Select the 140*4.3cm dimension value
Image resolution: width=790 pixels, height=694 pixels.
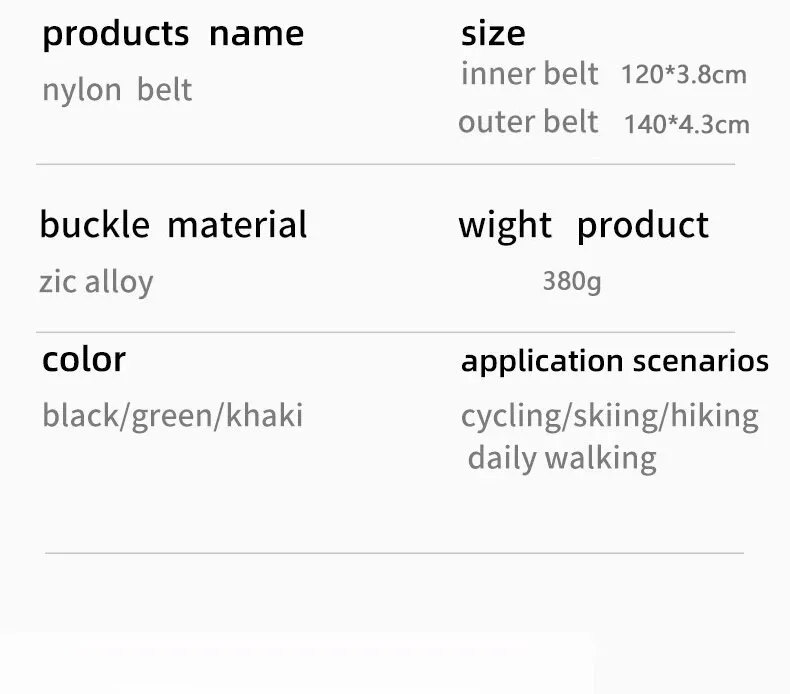pyautogui.click(x=686, y=124)
